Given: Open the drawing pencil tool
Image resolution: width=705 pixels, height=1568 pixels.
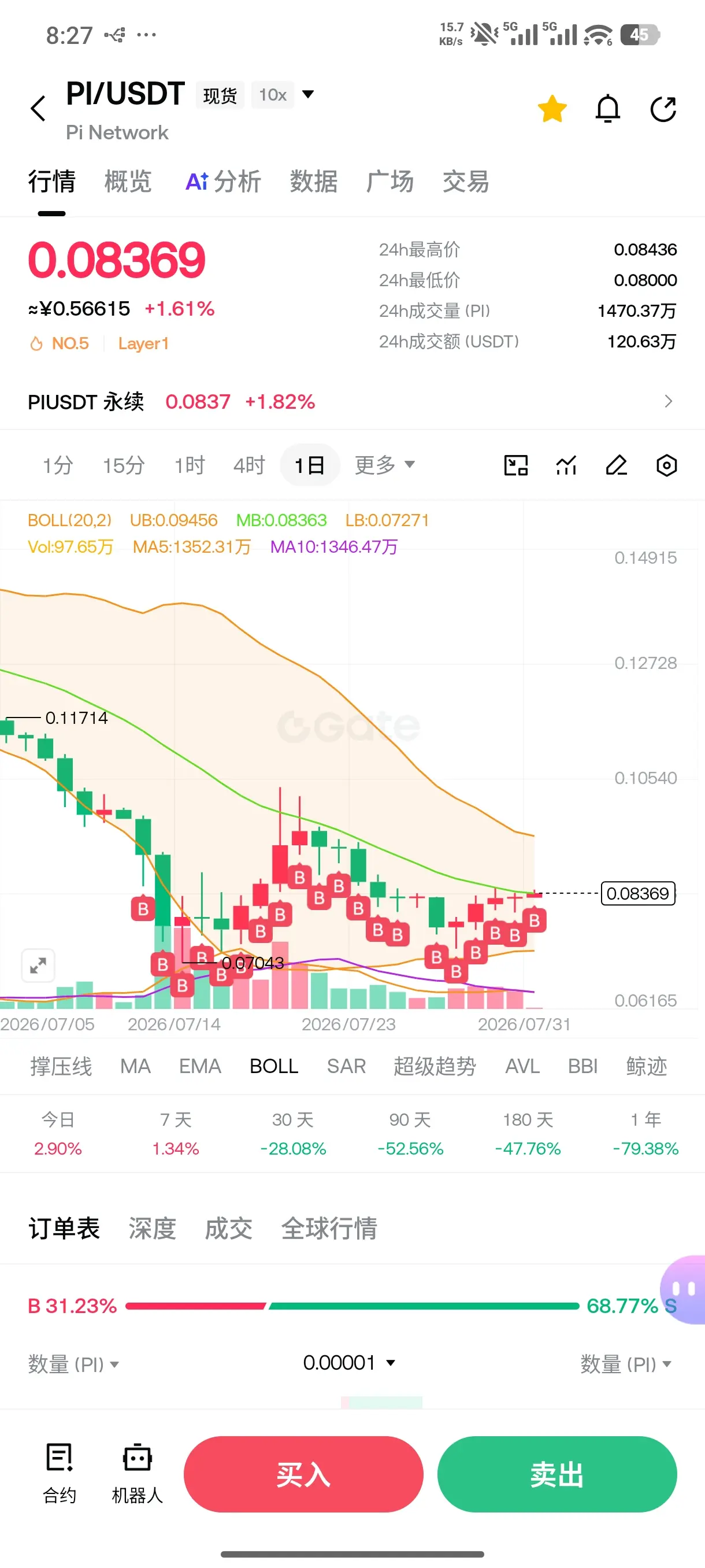Looking at the screenshot, I should [x=616, y=465].
